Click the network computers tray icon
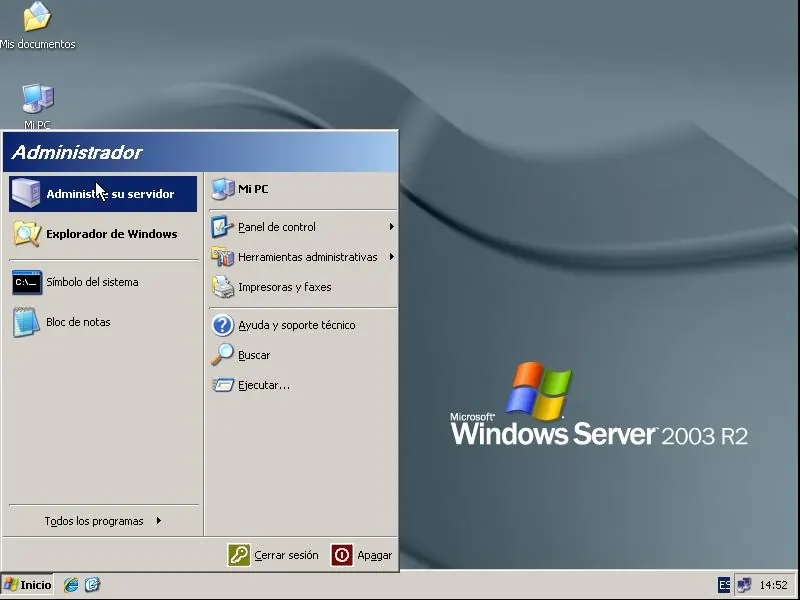This screenshot has width=800, height=600. tap(744, 585)
